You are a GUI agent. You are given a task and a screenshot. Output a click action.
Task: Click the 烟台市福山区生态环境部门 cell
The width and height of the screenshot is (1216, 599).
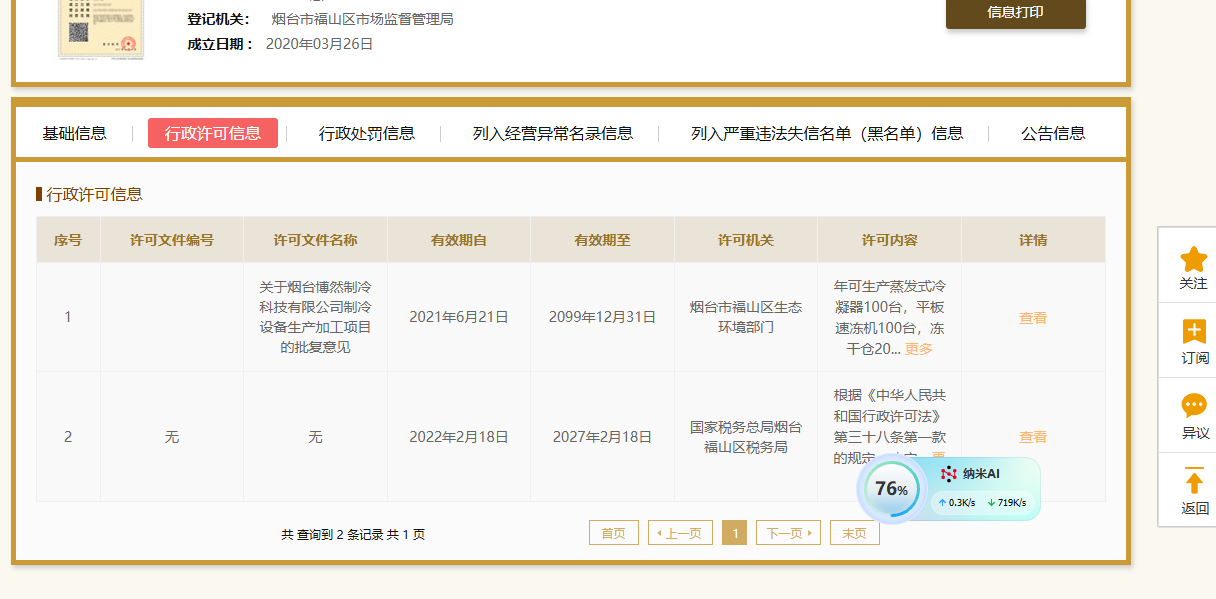[746, 317]
